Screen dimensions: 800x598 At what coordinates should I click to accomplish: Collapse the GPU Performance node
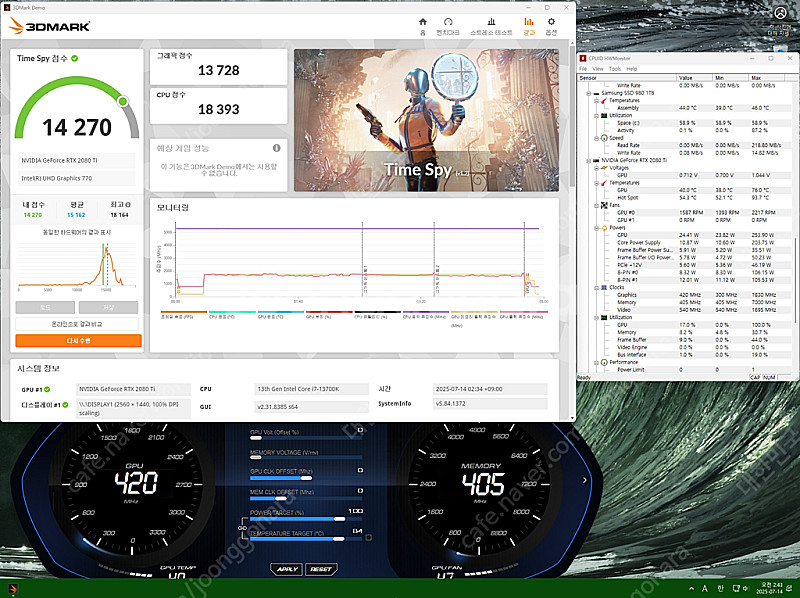596,362
